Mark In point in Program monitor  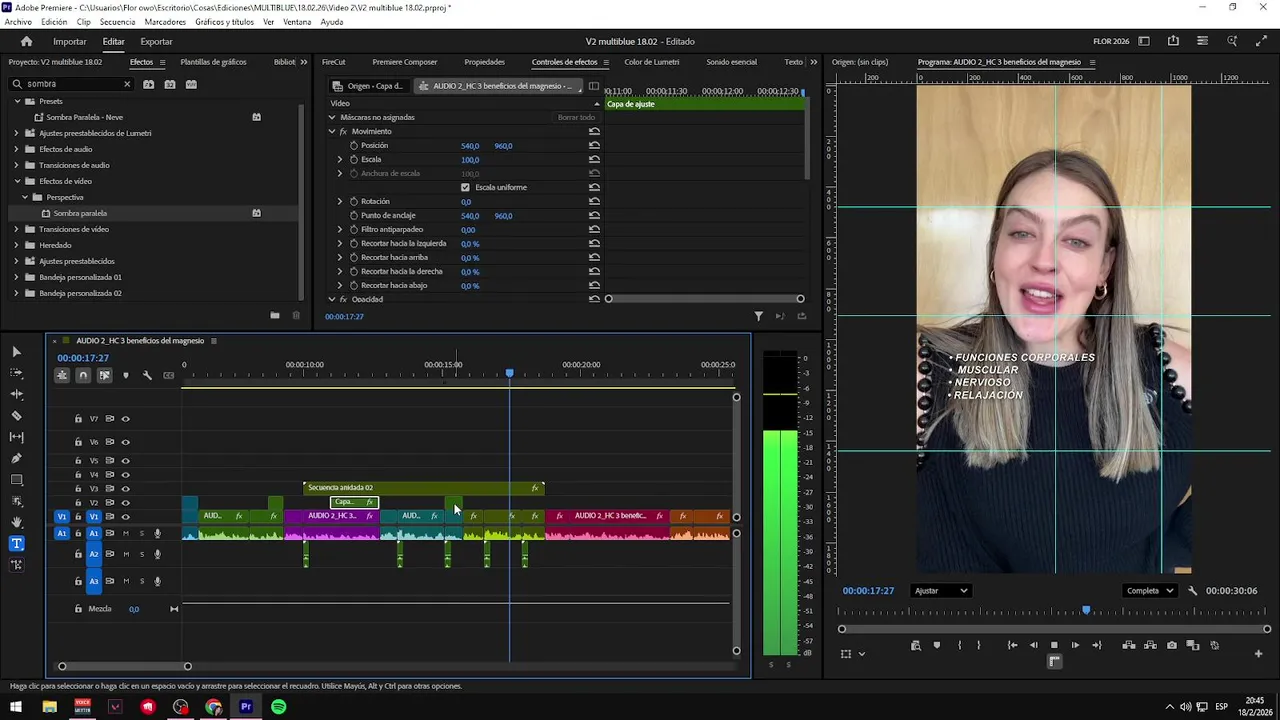tap(960, 645)
